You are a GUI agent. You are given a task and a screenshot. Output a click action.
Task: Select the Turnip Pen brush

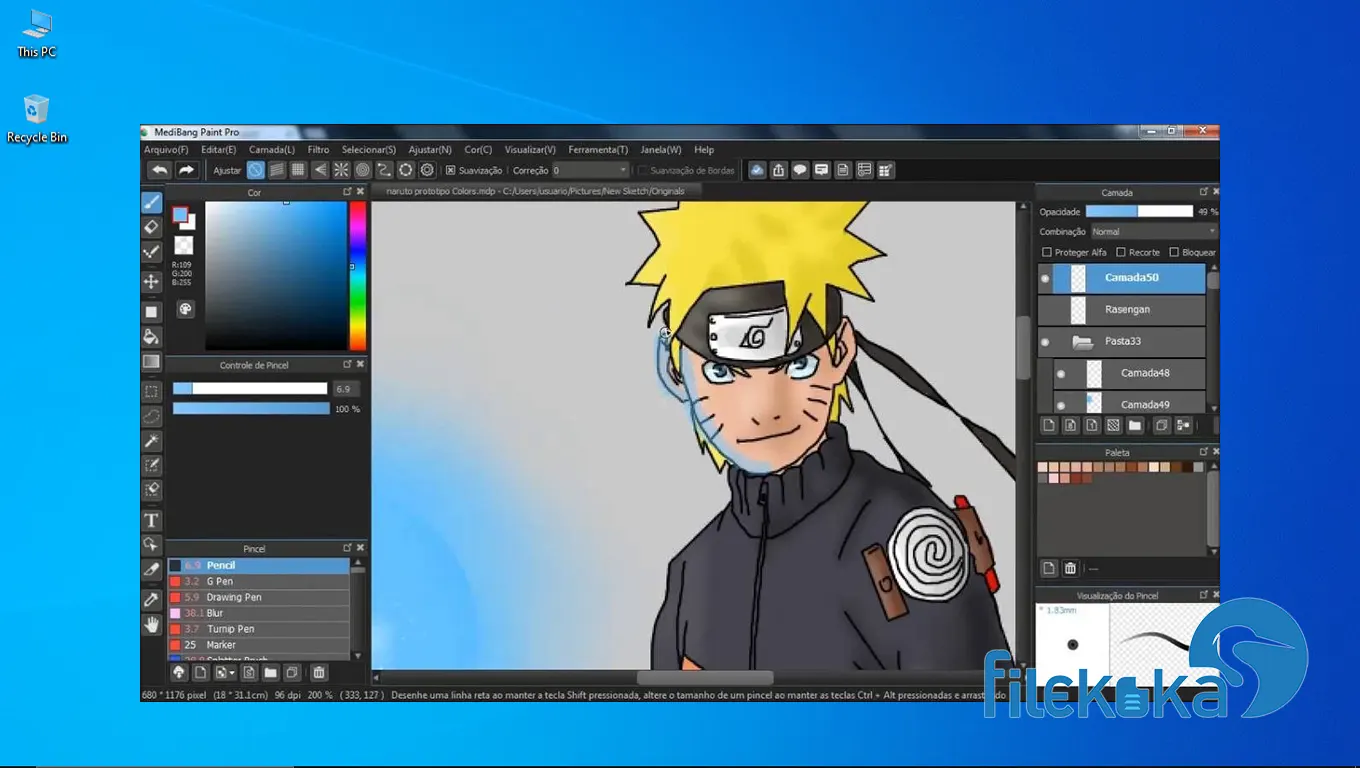[x=258, y=629]
